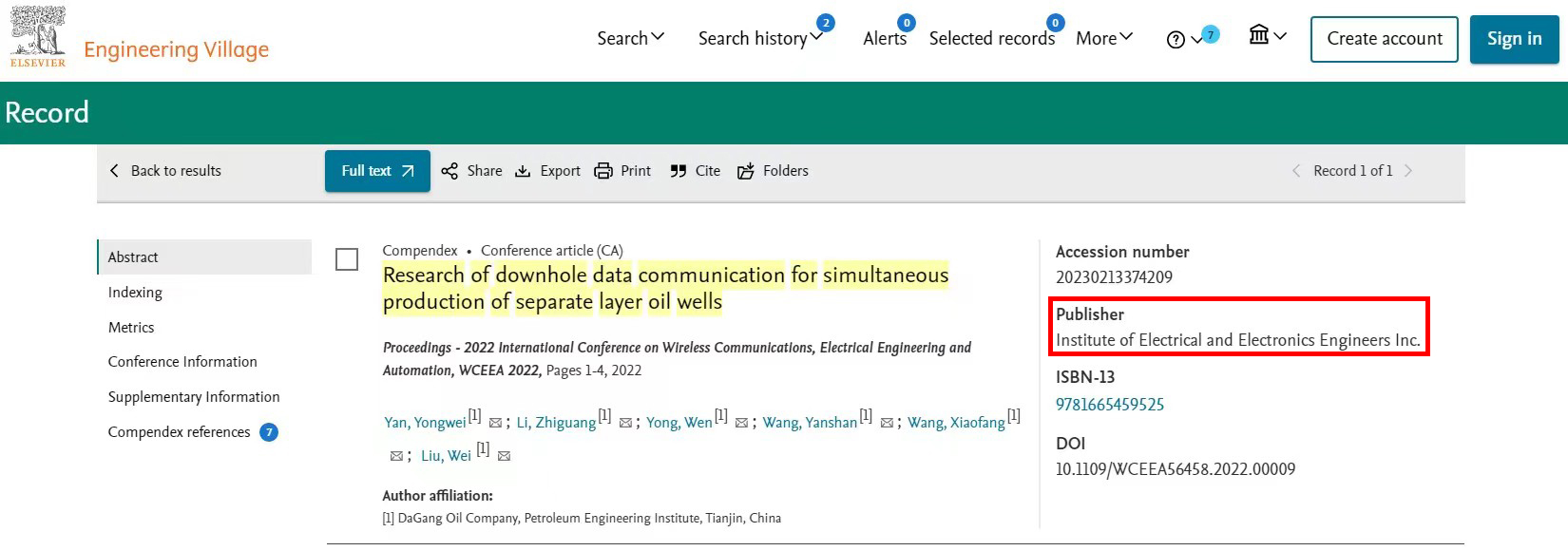
Task: Go to next record arrow
Action: 1408,171
